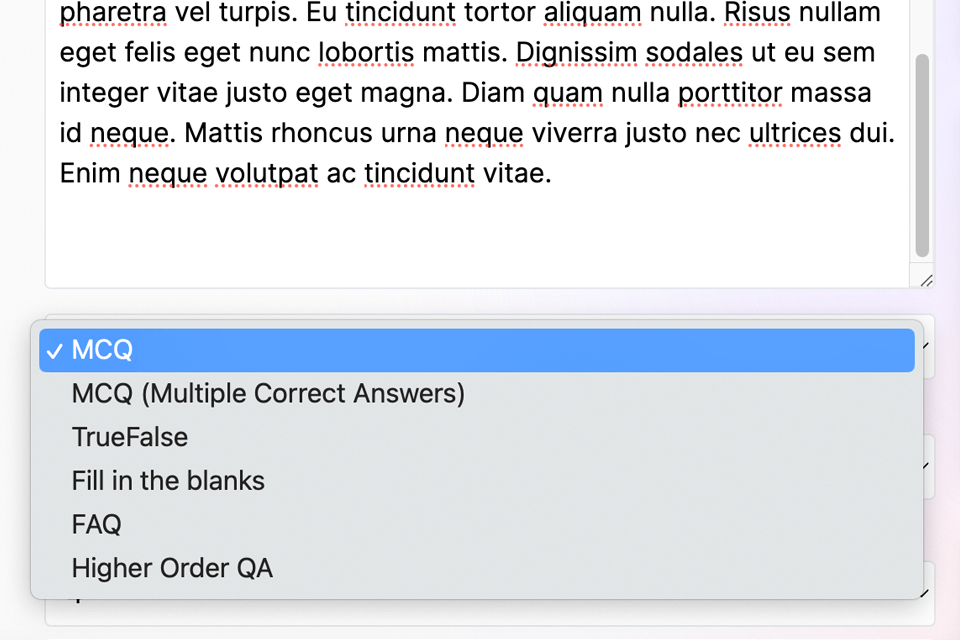The image size is (960, 640).
Task: Place cursor on the word "Dignissim"
Action: click(x=575, y=53)
